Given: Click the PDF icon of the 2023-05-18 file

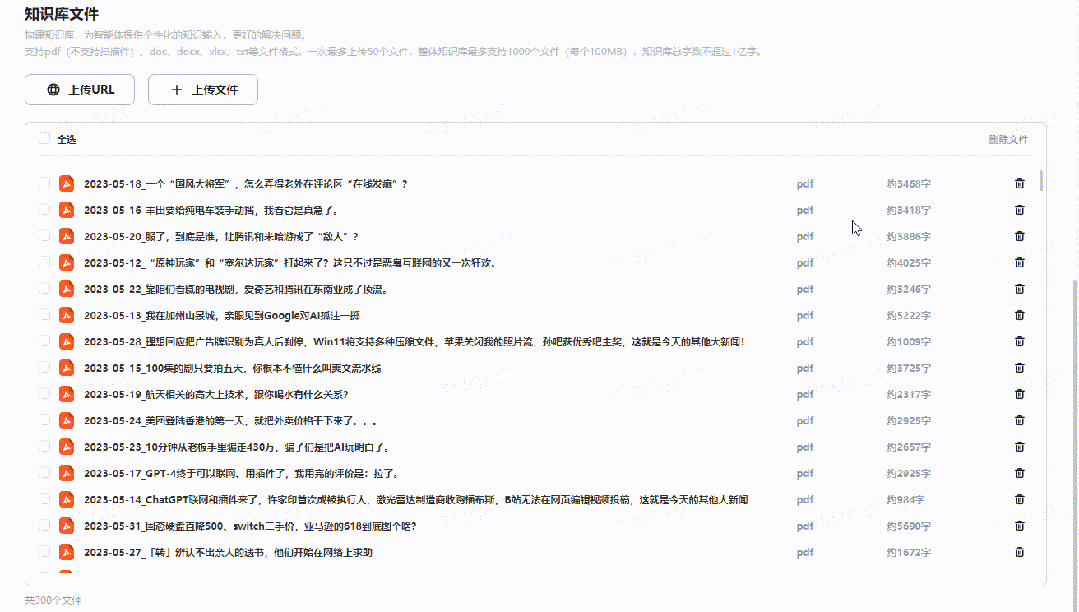Looking at the screenshot, I should click(66, 183).
